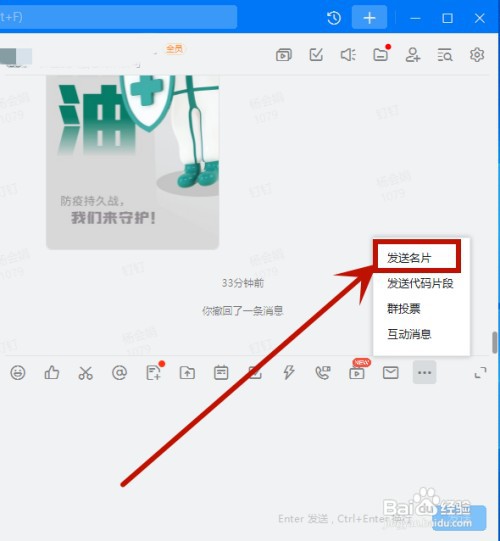Screen dimensions: 500x541
Task: Send a thumbs-up like
Action: click(52, 373)
